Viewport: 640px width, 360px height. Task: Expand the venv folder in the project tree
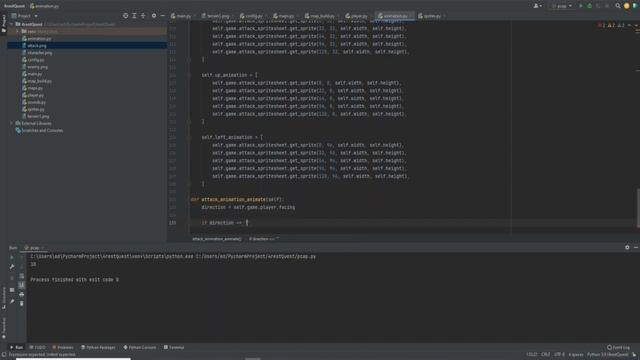point(17,31)
